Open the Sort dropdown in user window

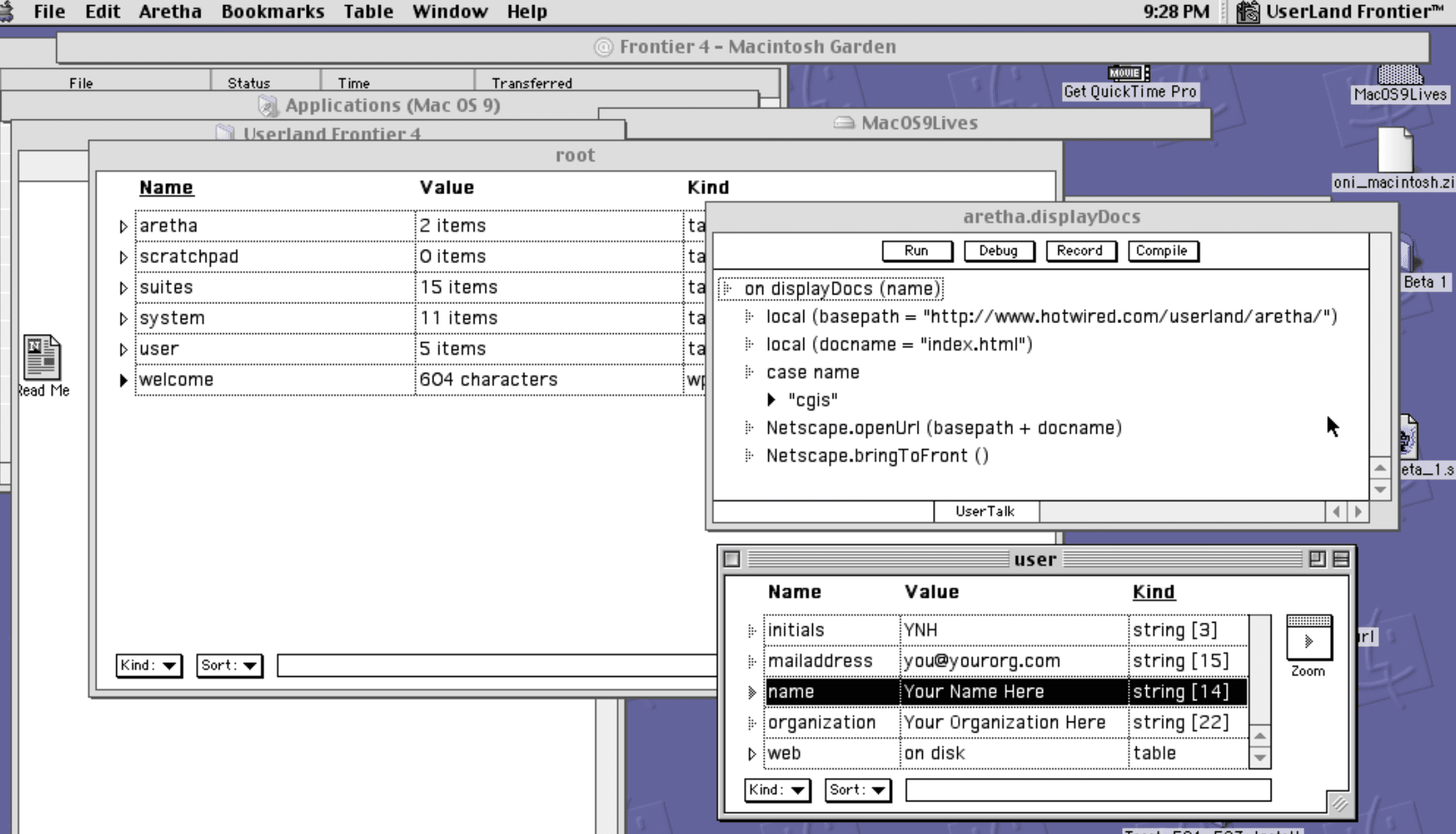click(x=858, y=790)
